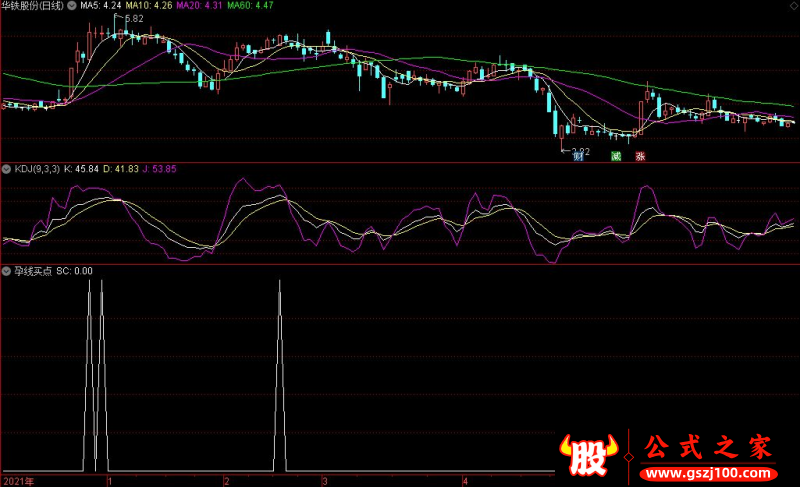
Task: Click the 2.82 low price label
Action: pyautogui.click(x=581, y=151)
